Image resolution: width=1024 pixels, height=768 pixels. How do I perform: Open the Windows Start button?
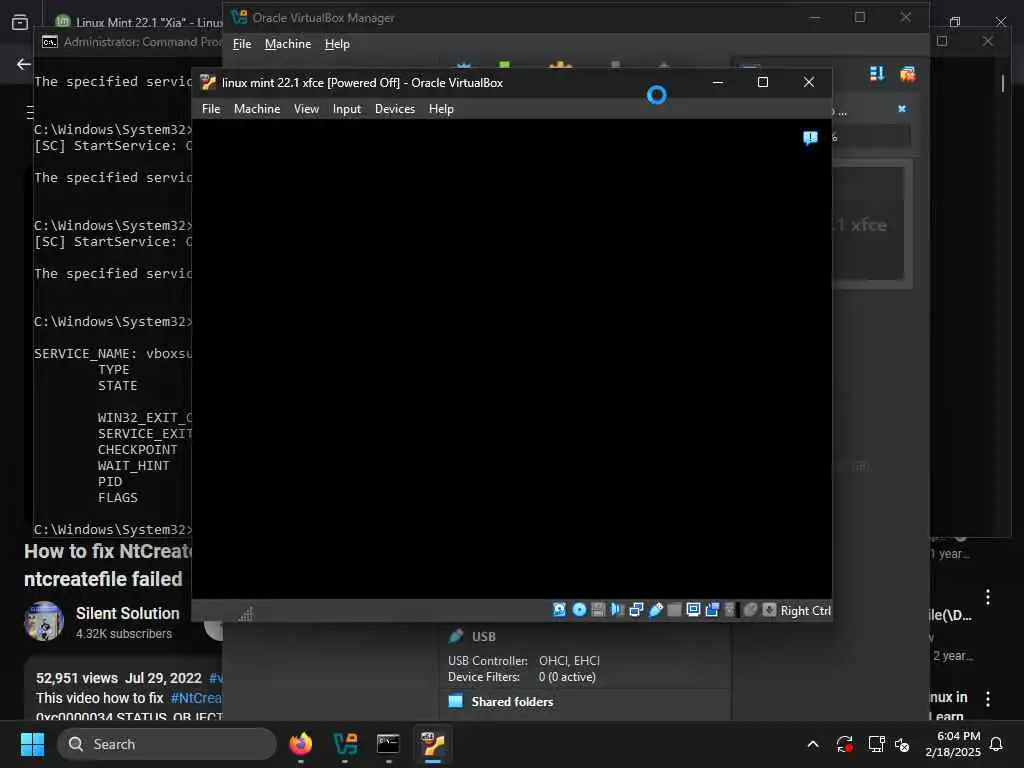pos(32,744)
